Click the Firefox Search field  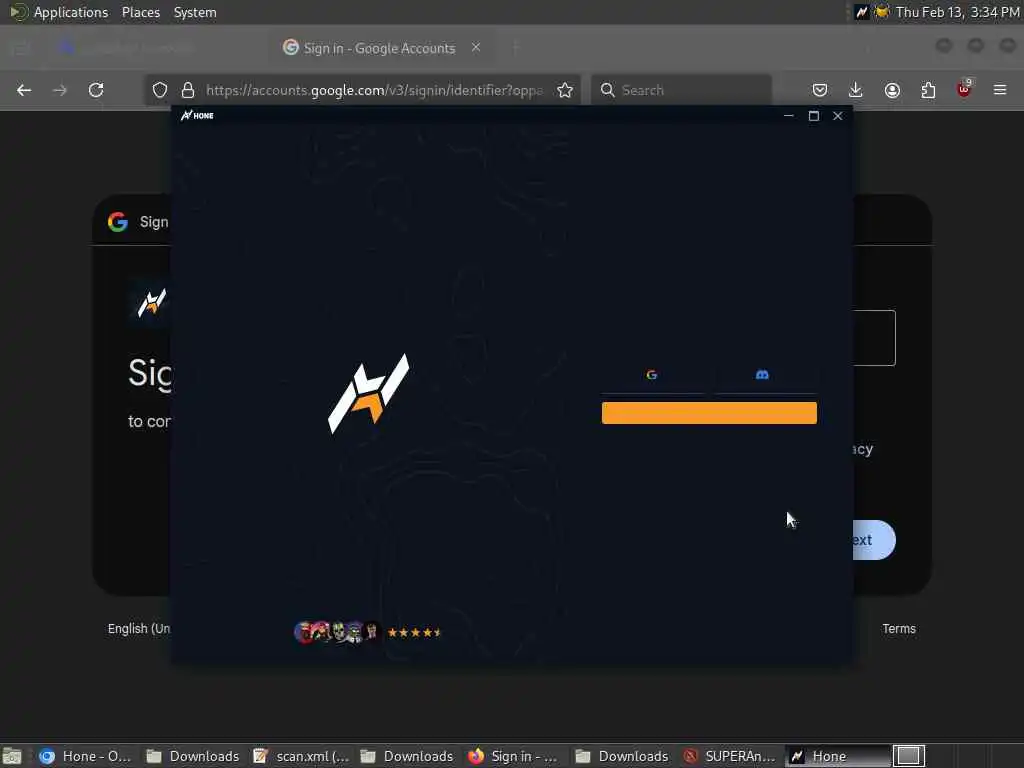[x=681, y=90]
